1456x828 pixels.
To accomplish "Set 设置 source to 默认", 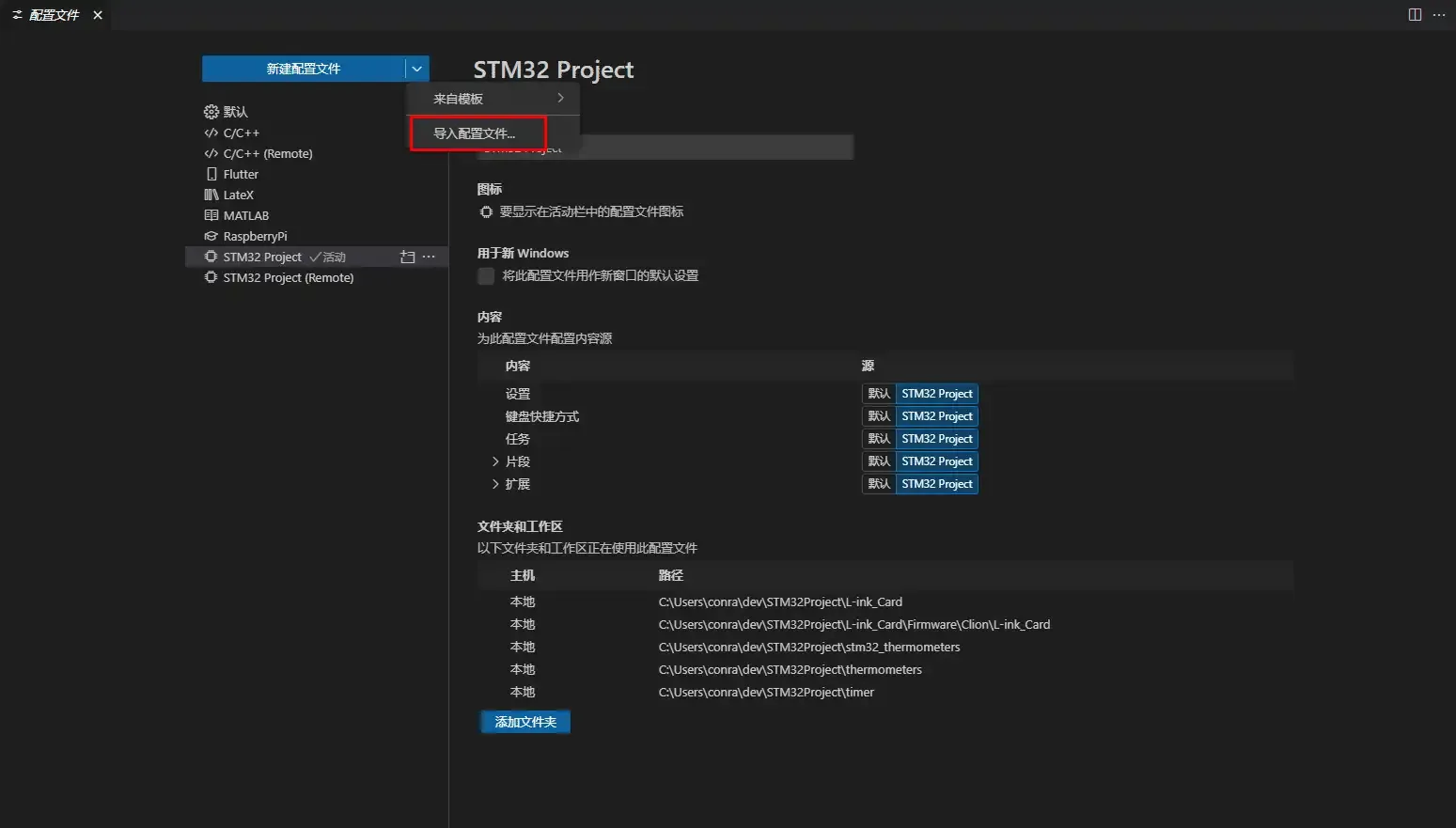I will point(879,394).
